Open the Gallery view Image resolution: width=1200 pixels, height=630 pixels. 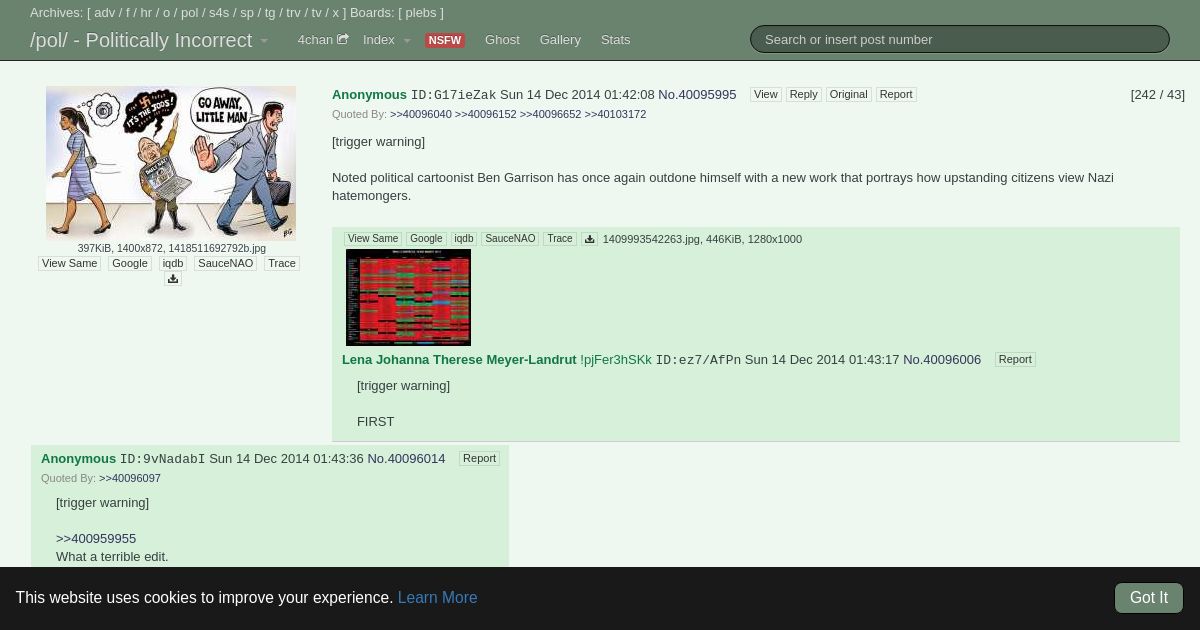click(560, 40)
